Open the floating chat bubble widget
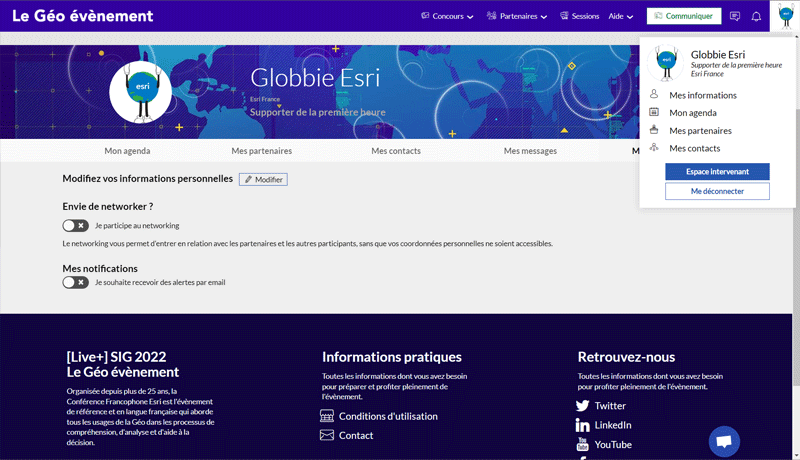 pyautogui.click(x=724, y=441)
